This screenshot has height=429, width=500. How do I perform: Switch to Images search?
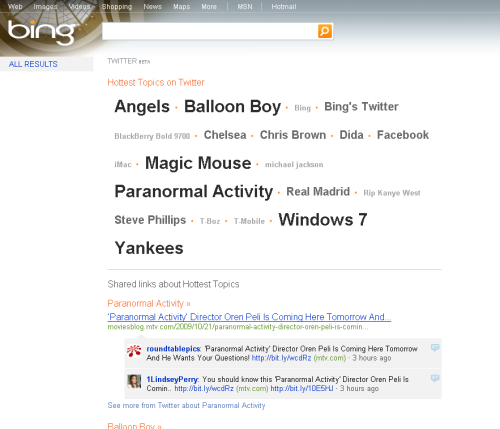[x=45, y=7]
